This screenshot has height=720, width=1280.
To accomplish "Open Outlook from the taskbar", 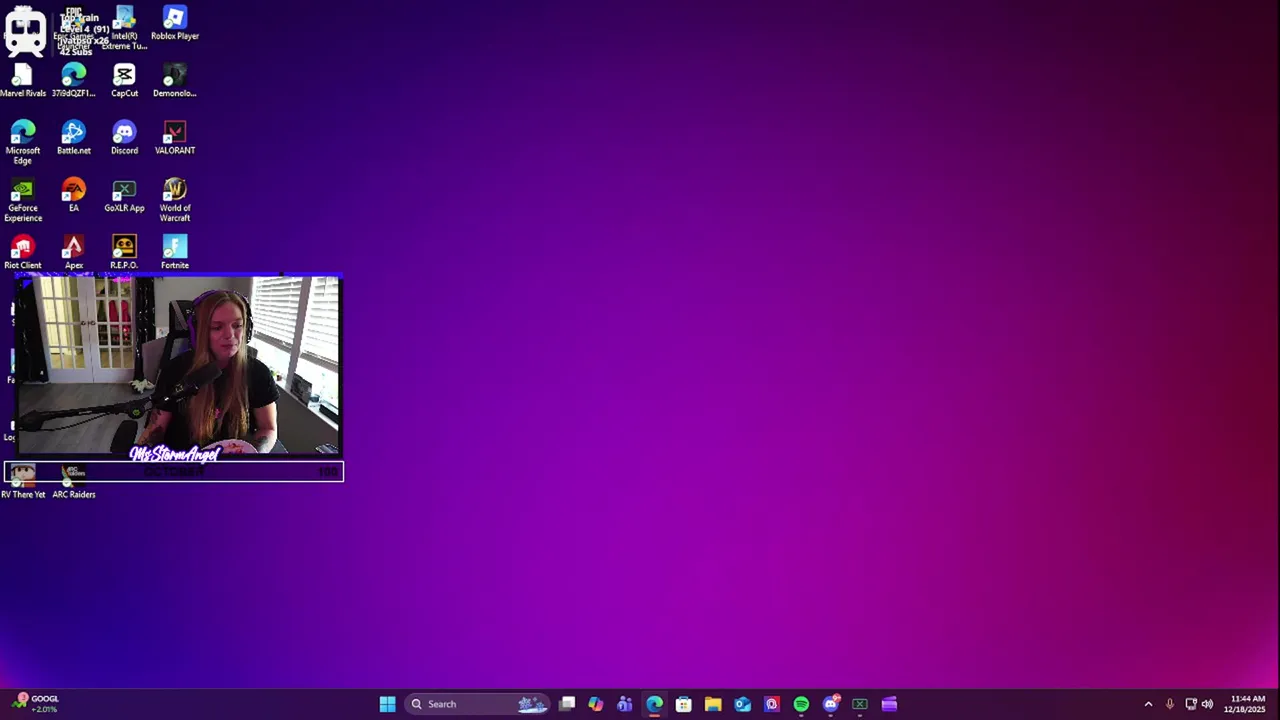I will coord(742,704).
